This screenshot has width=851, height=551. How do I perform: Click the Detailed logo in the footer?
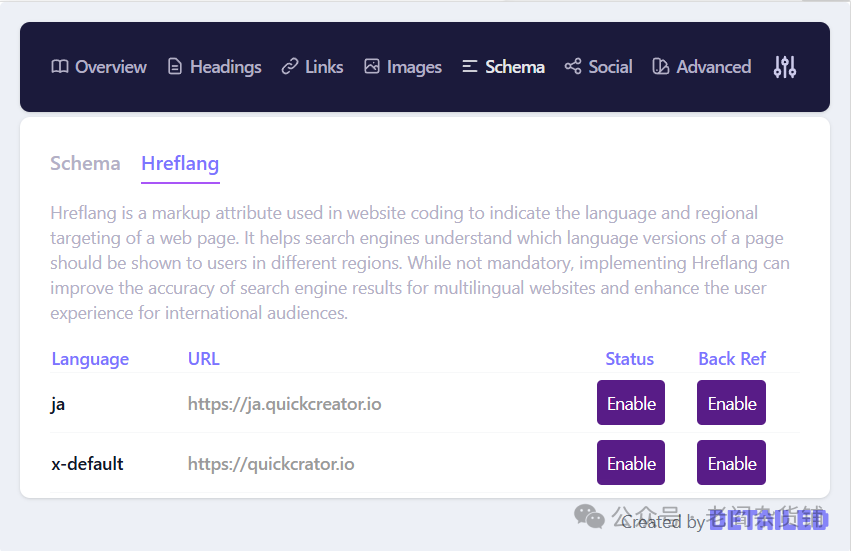768,519
